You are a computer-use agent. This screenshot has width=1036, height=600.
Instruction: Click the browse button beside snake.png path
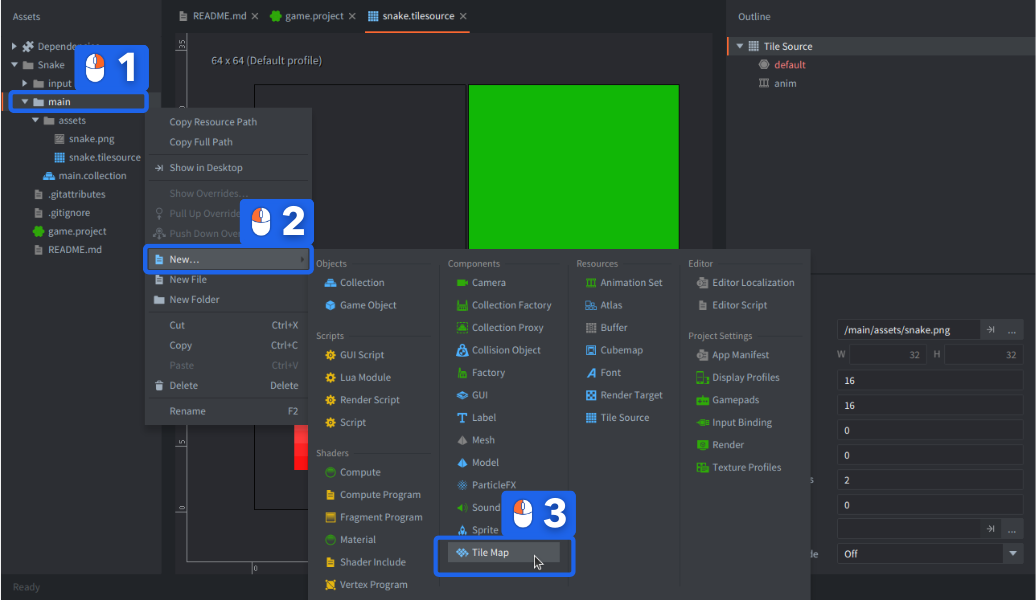(1013, 330)
